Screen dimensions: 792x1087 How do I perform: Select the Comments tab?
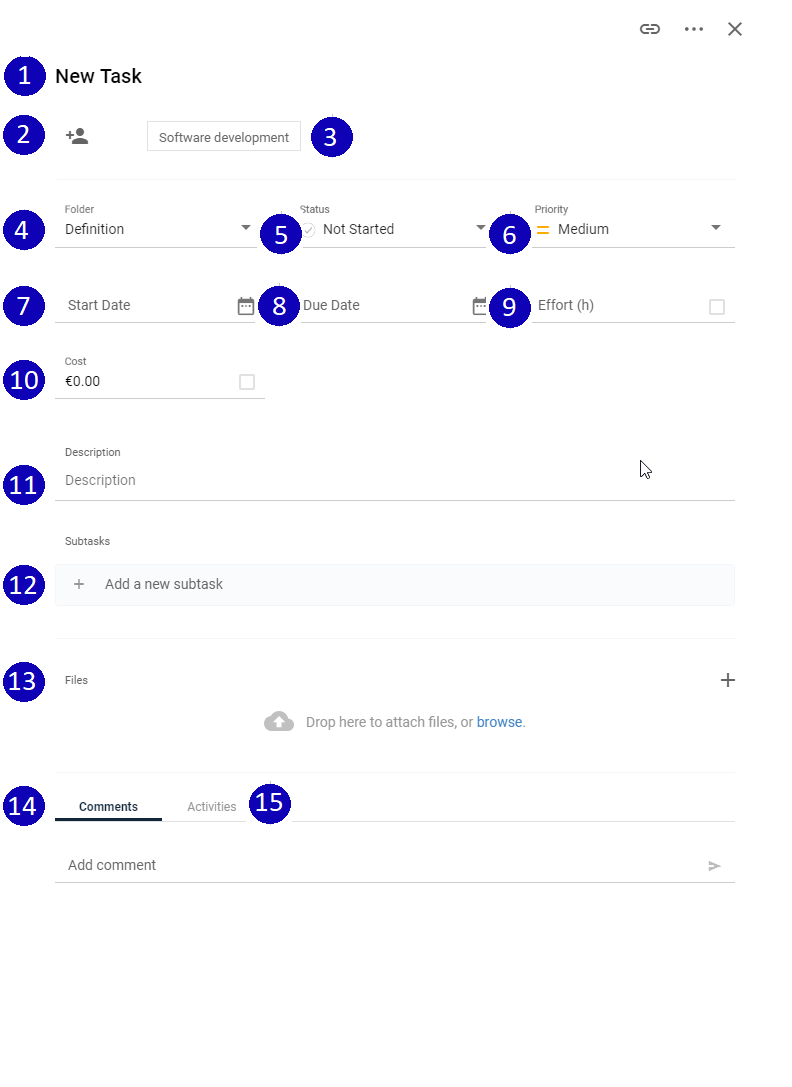coord(108,806)
